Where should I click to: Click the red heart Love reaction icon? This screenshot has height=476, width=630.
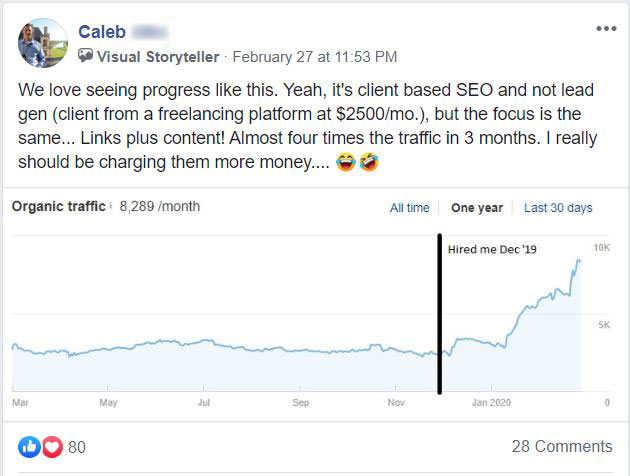[x=52, y=447]
